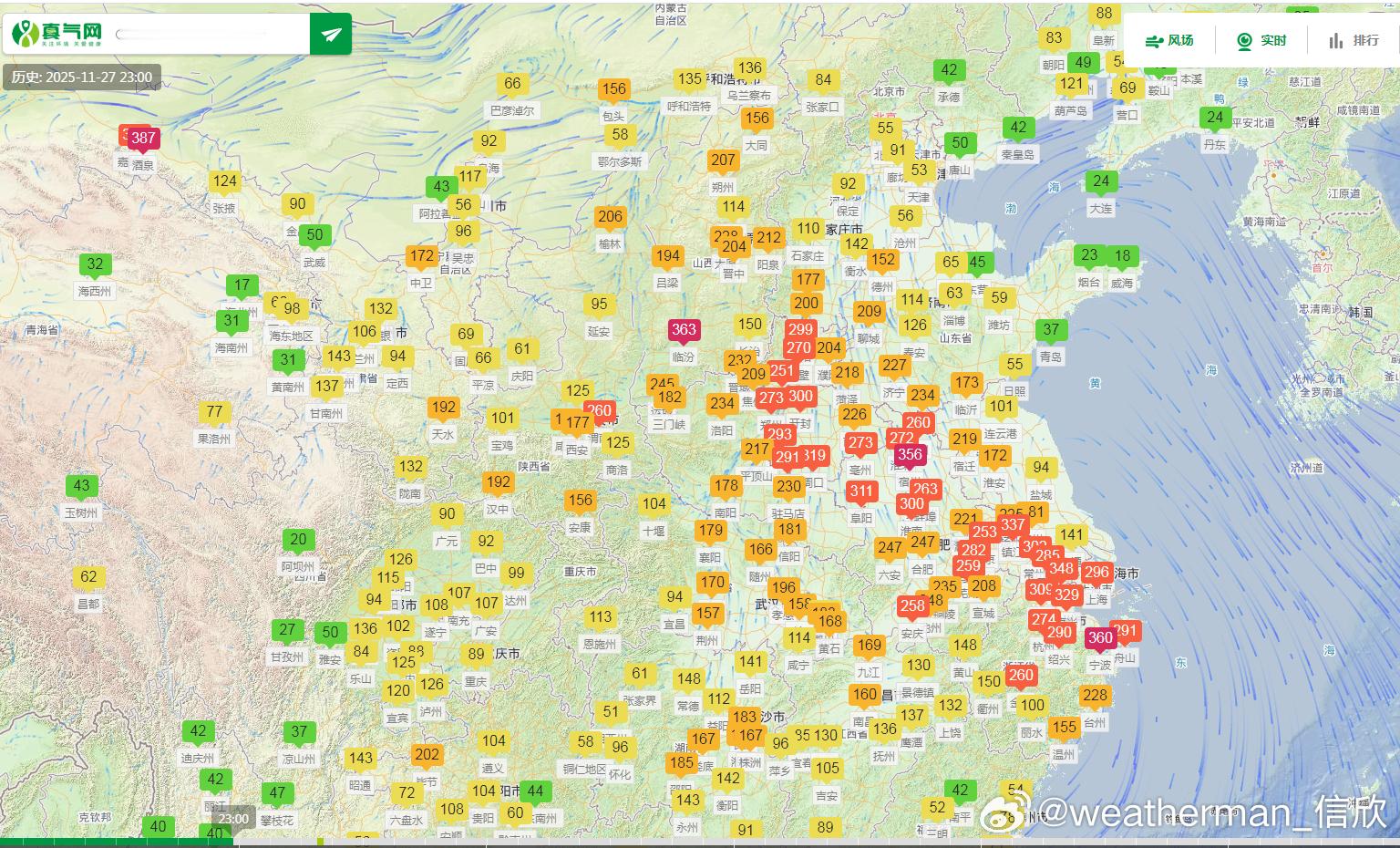Open the 排行 ranking tab

pyautogui.click(x=1354, y=40)
